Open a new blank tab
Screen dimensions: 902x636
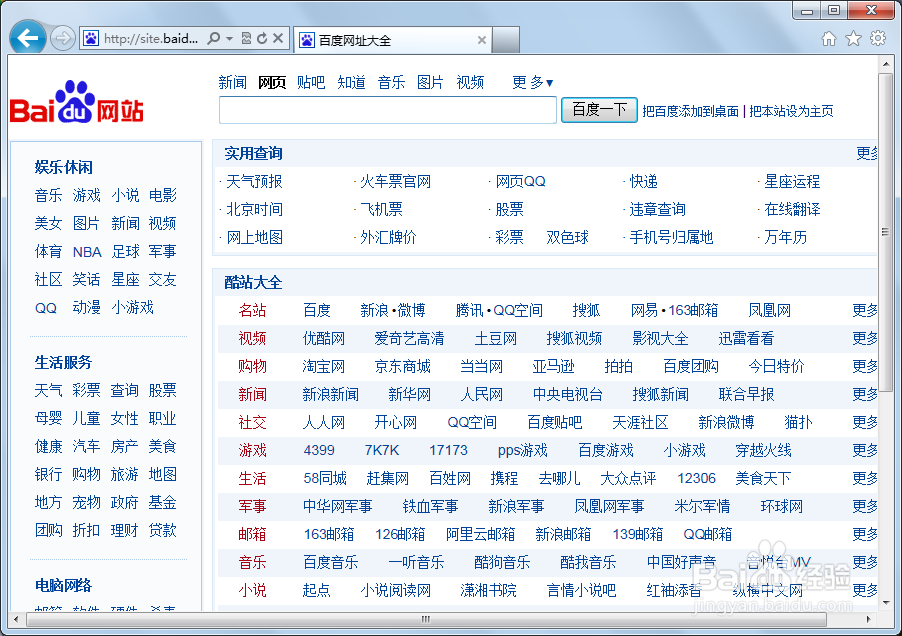[506, 40]
